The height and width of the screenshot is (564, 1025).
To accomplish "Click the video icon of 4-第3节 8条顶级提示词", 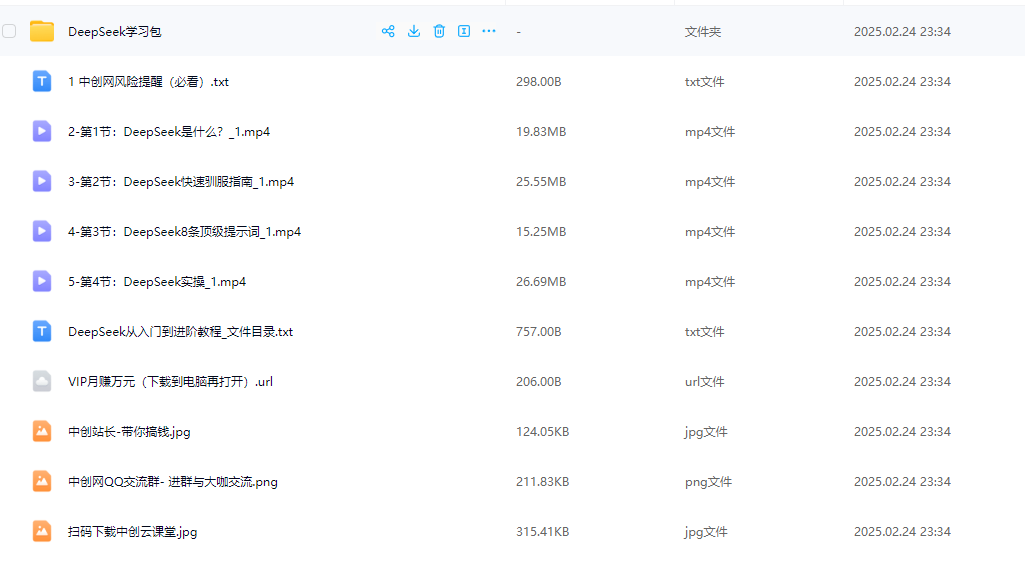I will point(42,231).
